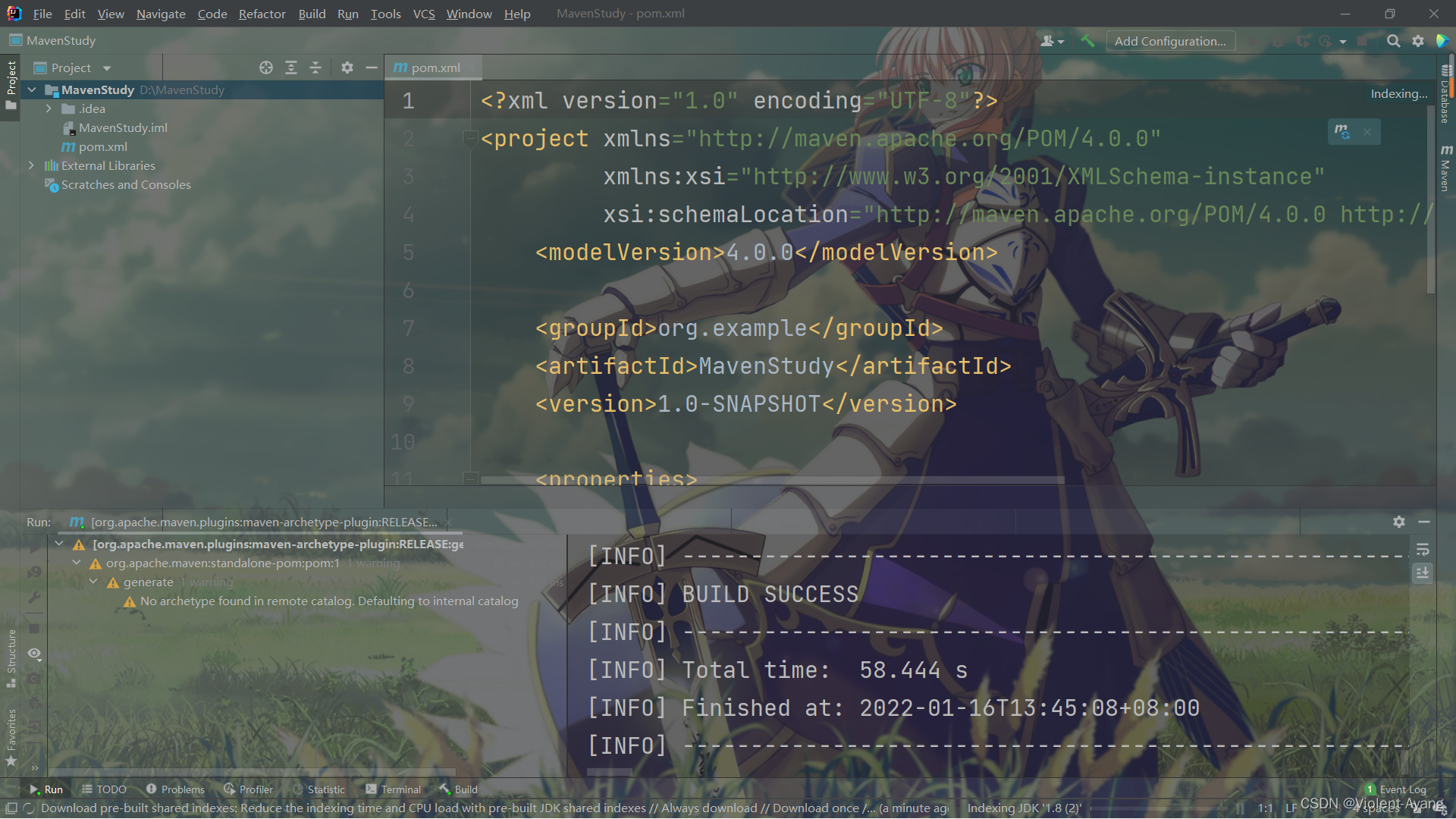Hide the Run tool window
This screenshot has height=819, width=1456.
(x=1424, y=522)
